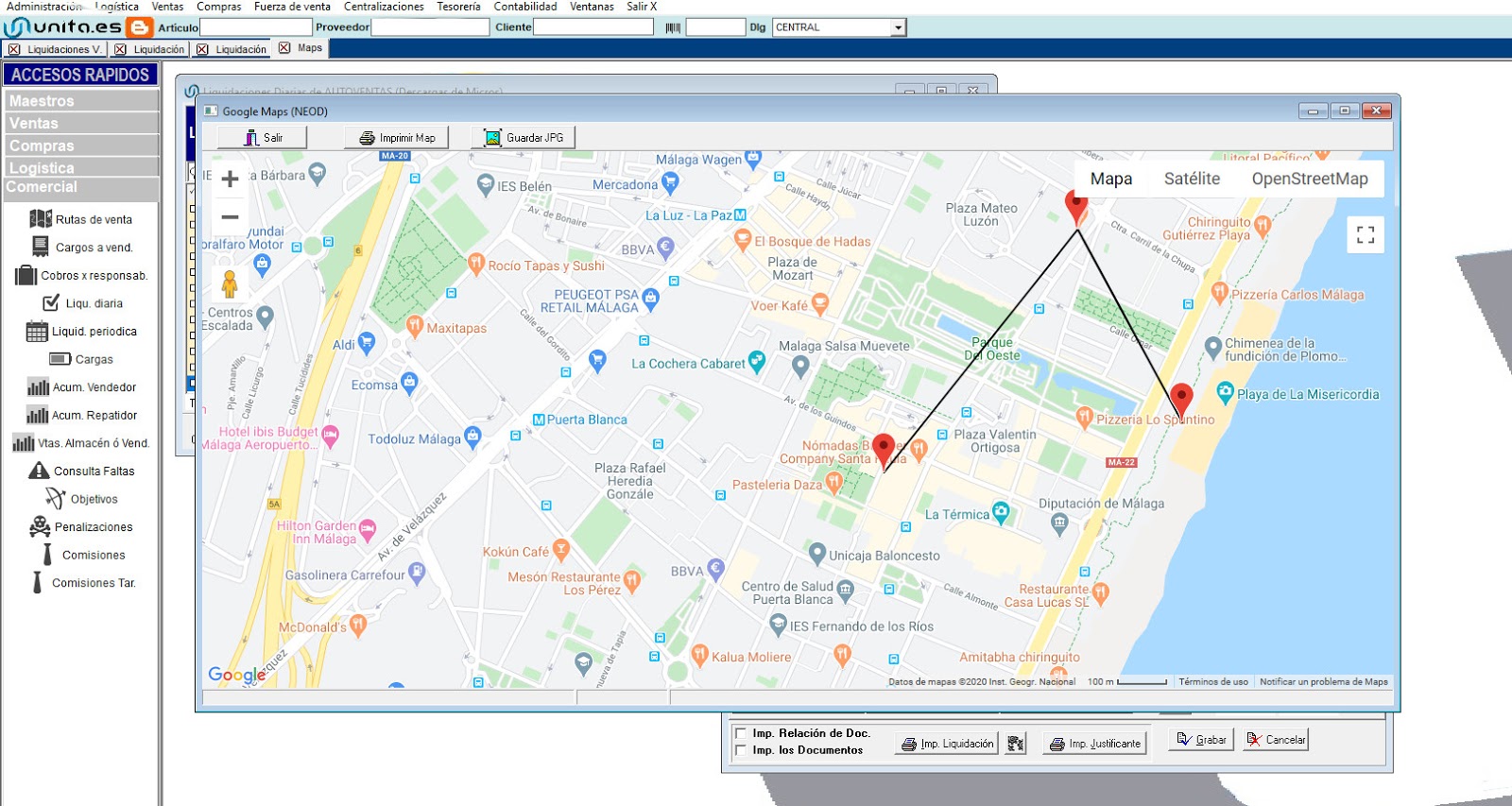Open Comisiones Tar. shortcut
This screenshot has height=806, width=1512.
tap(83, 583)
